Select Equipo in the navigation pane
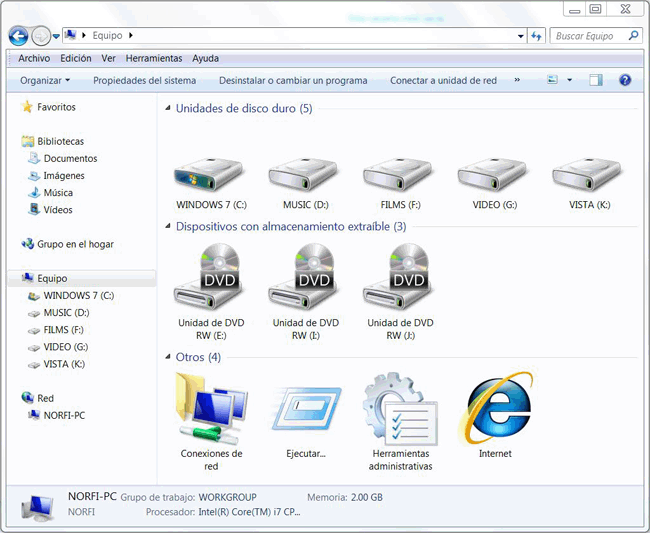The height and width of the screenshot is (533, 650). 52,279
